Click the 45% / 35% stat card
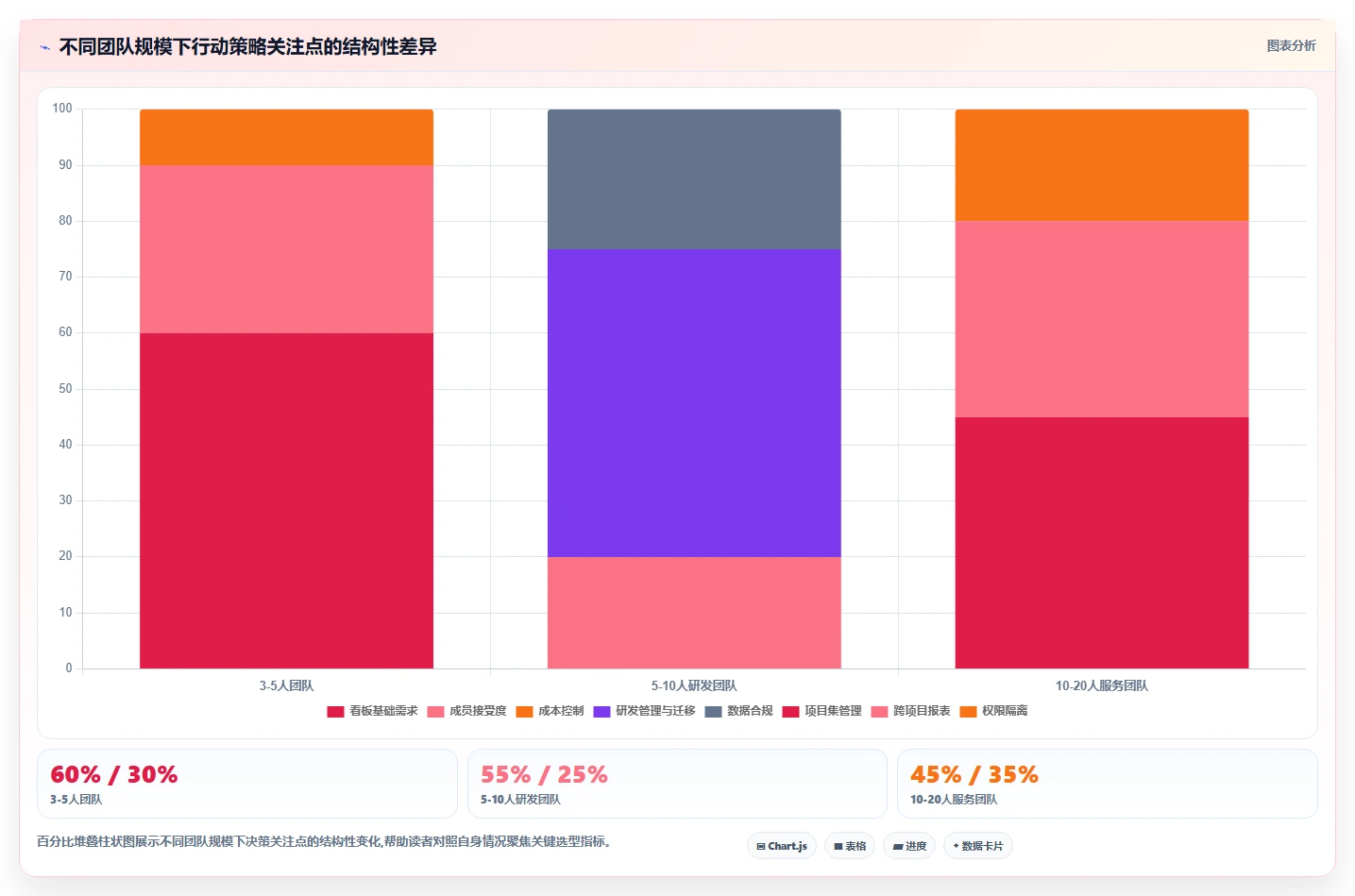The width and height of the screenshot is (1355, 896). 1107,784
